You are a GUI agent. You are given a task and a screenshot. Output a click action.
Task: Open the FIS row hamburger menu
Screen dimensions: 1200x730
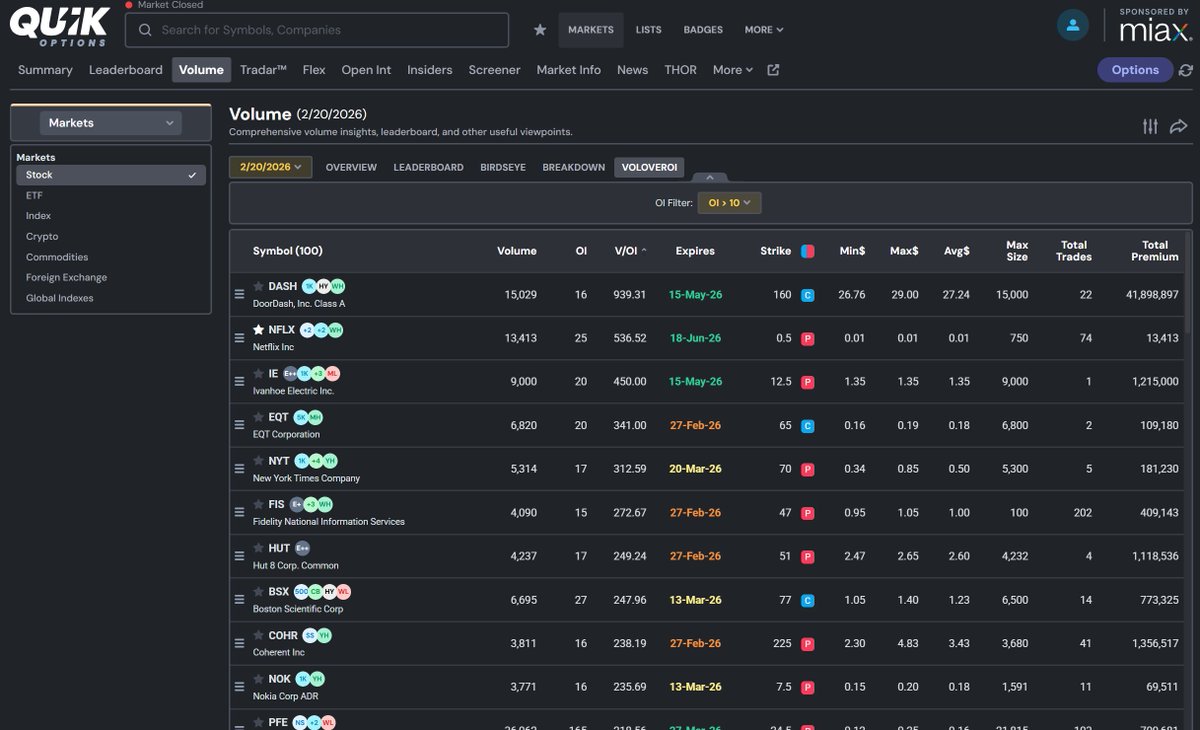[x=239, y=512]
